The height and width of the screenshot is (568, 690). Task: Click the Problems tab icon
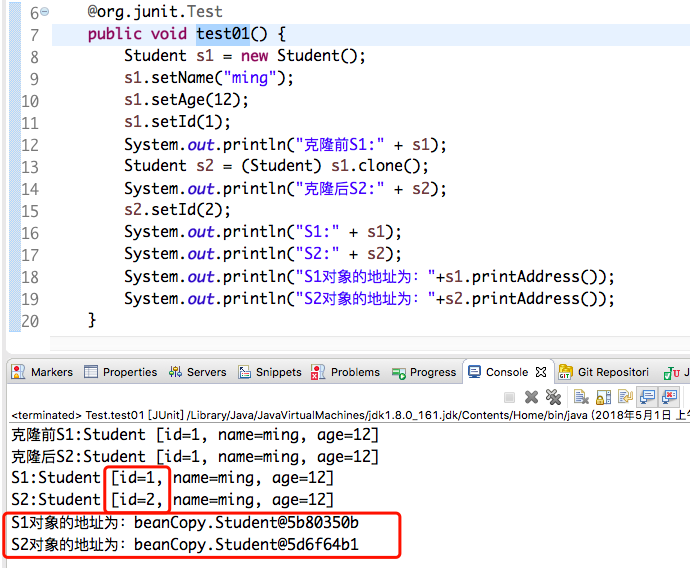[319, 372]
